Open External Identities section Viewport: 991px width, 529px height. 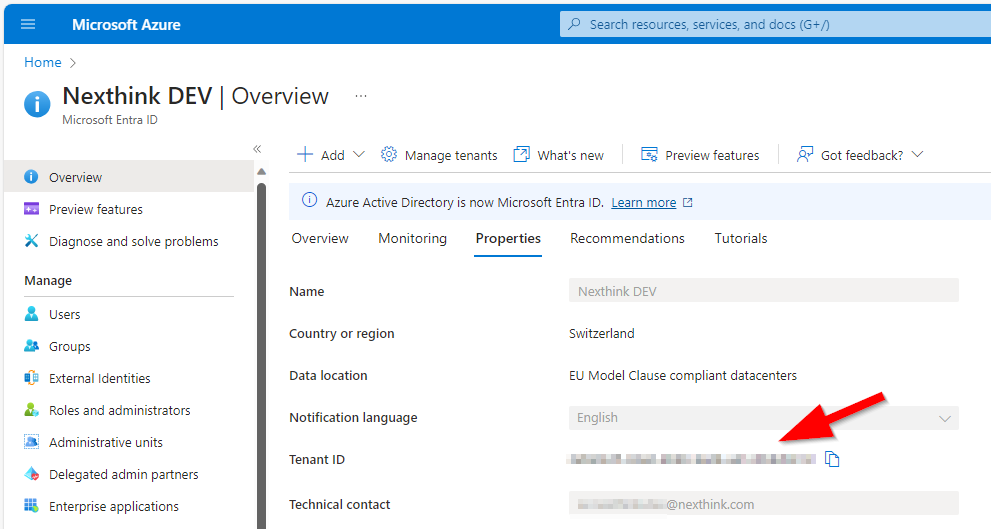[x=99, y=378]
